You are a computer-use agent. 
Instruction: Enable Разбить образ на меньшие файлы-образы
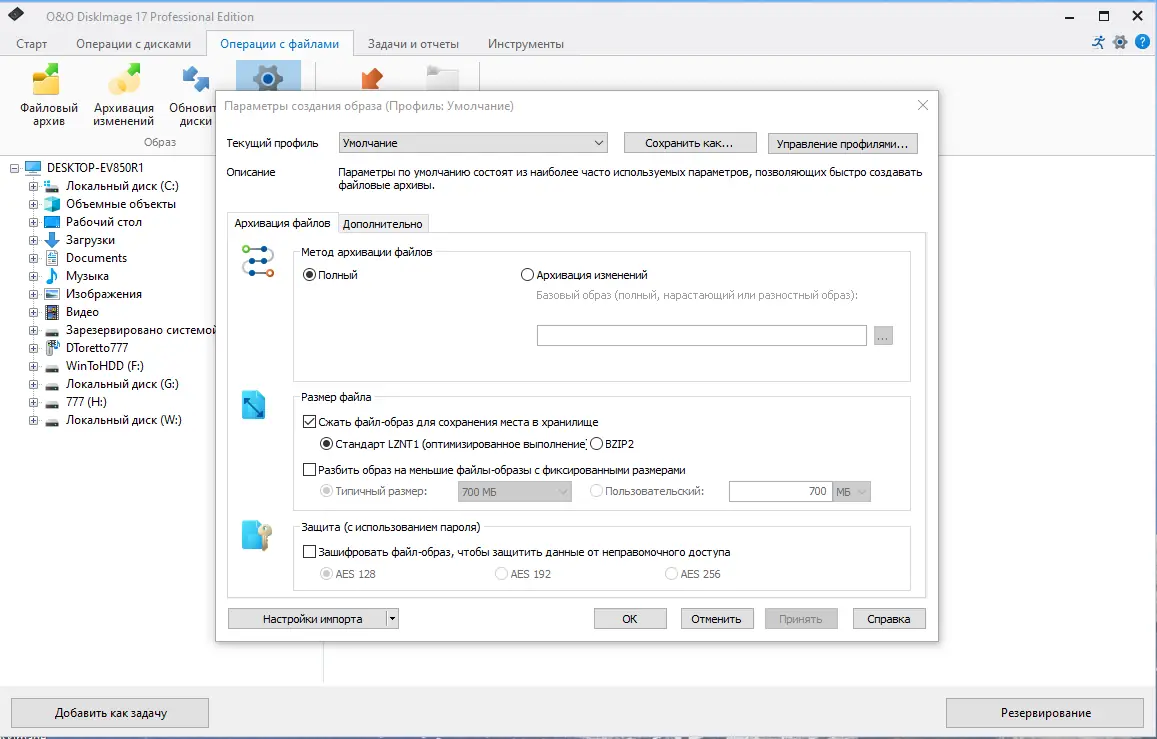tap(310, 468)
